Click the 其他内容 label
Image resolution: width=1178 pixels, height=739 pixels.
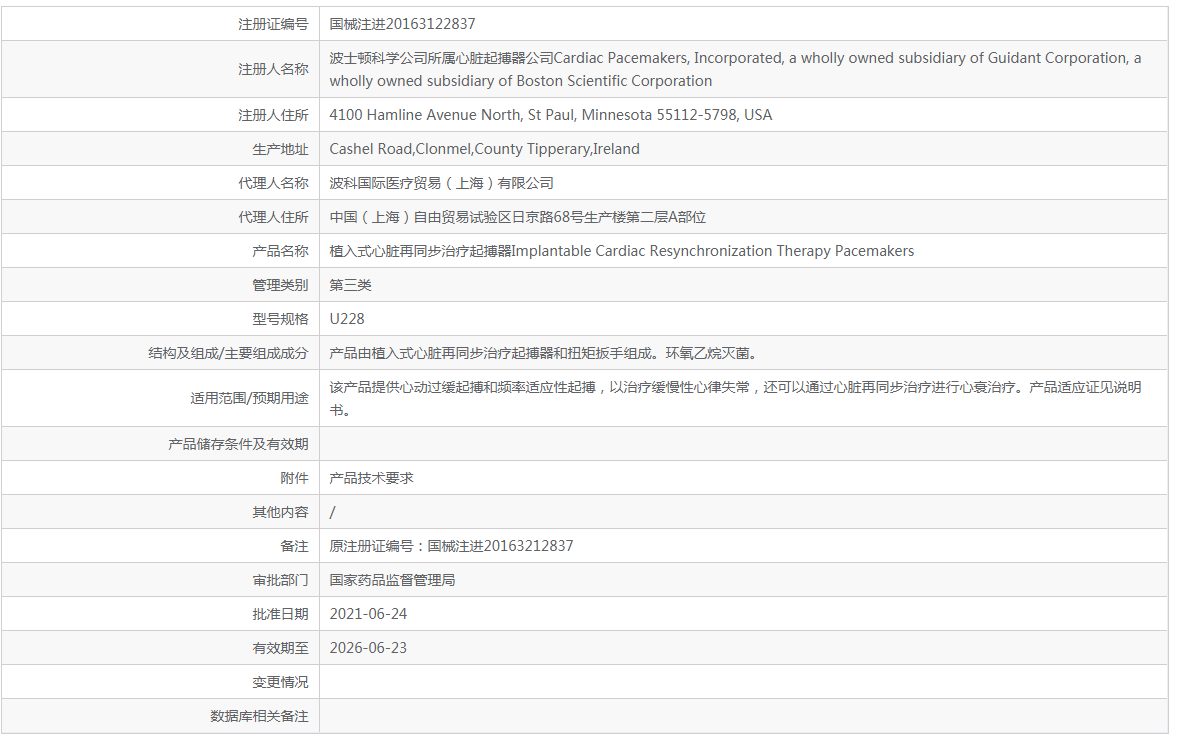279,512
